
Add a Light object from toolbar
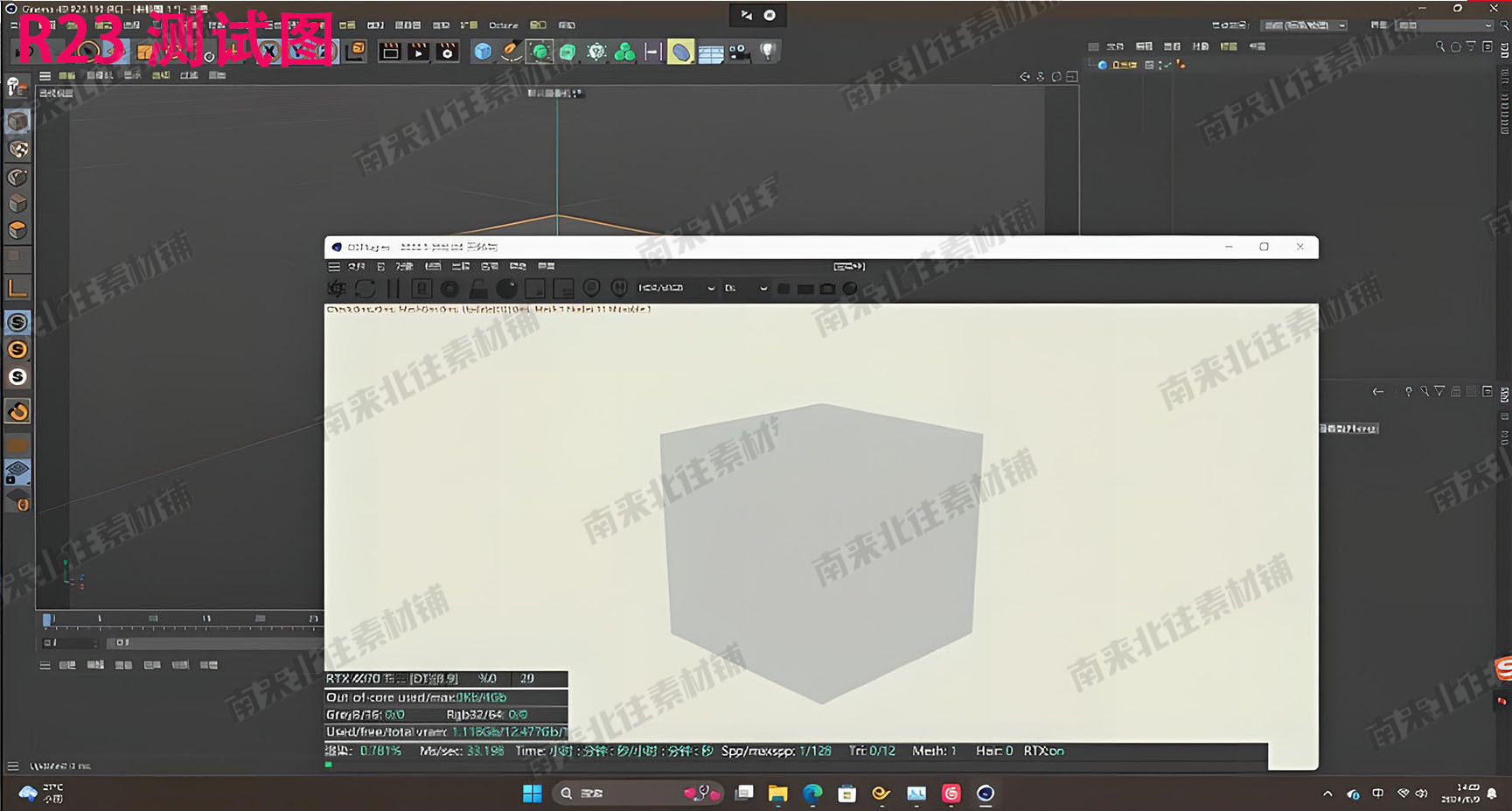(x=768, y=52)
